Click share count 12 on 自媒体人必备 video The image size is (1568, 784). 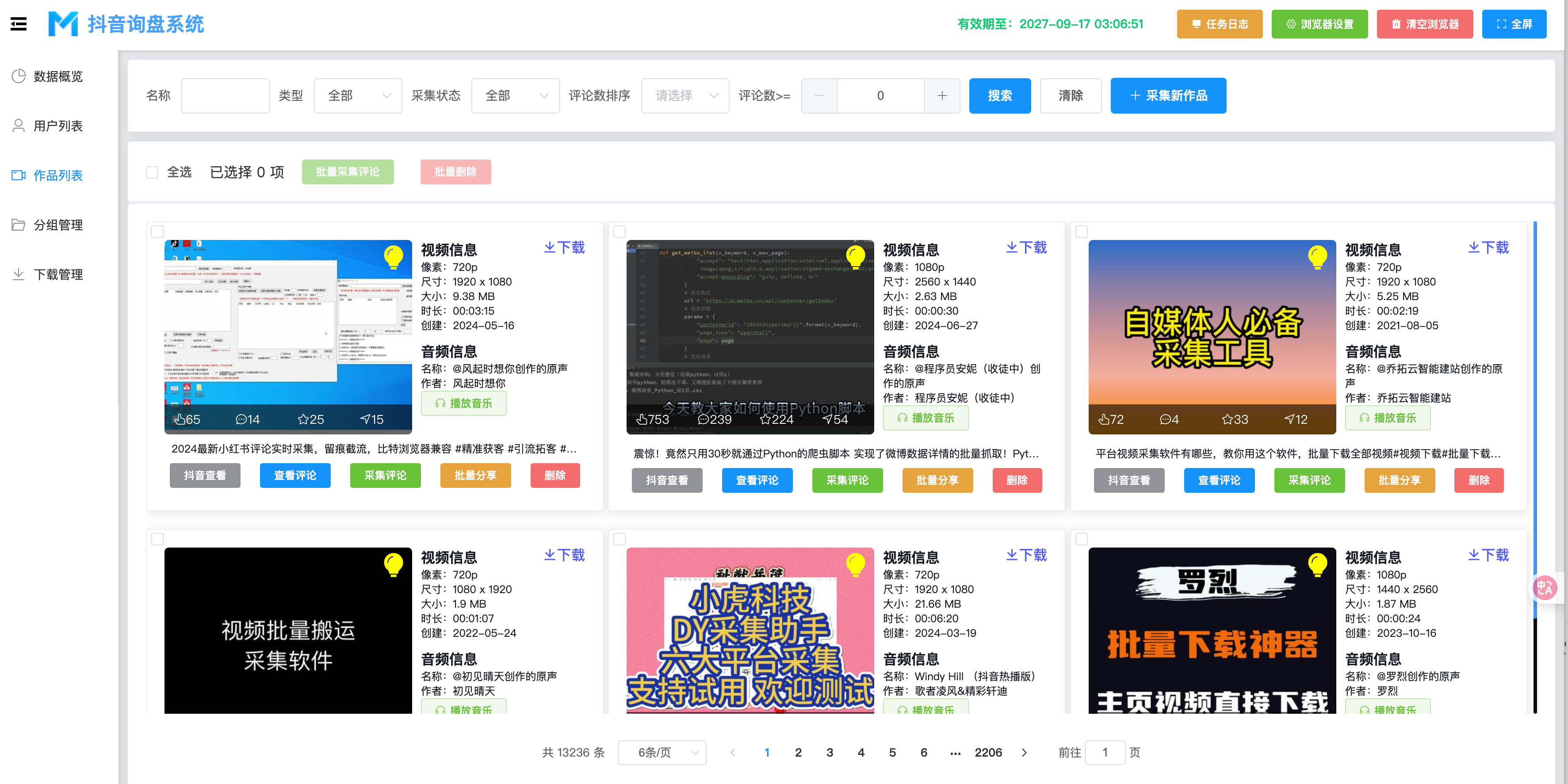(x=1296, y=419)
